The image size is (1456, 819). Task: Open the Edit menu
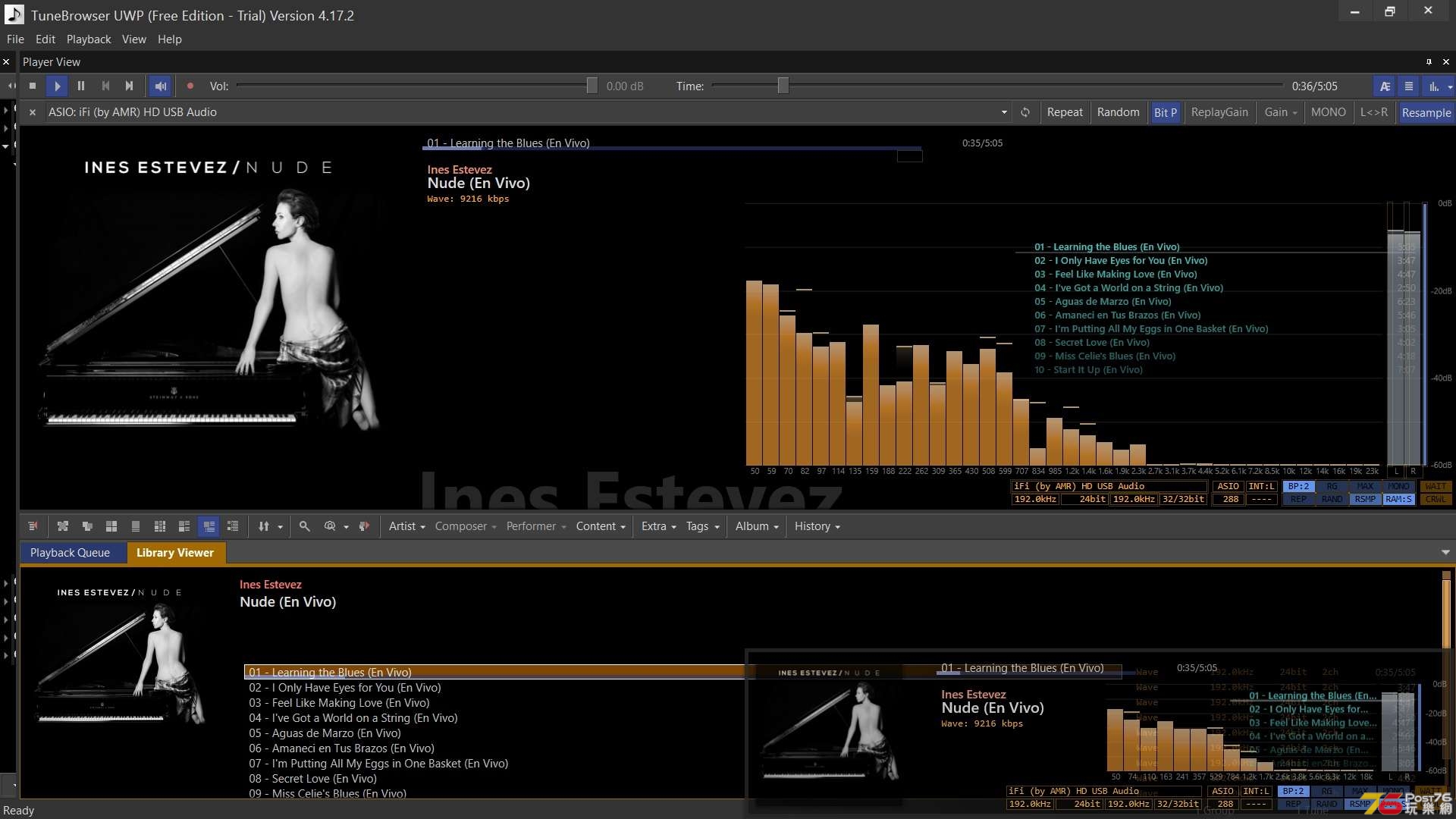click(45, 39)
